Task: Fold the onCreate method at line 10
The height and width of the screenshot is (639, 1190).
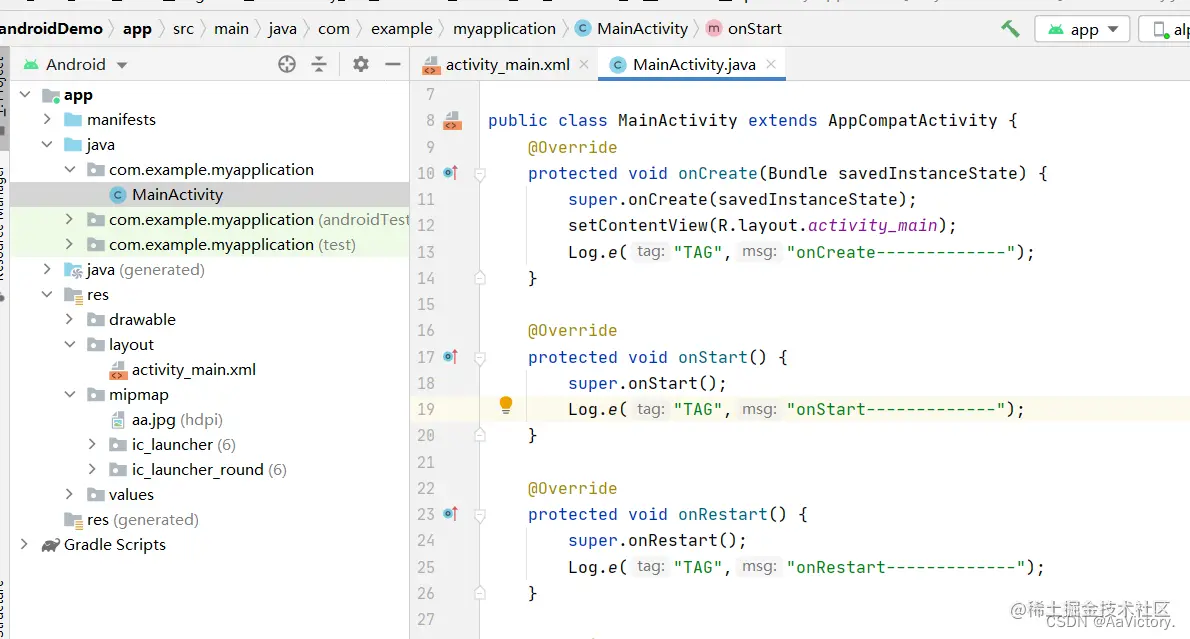Action: click(x=480, y=175)
